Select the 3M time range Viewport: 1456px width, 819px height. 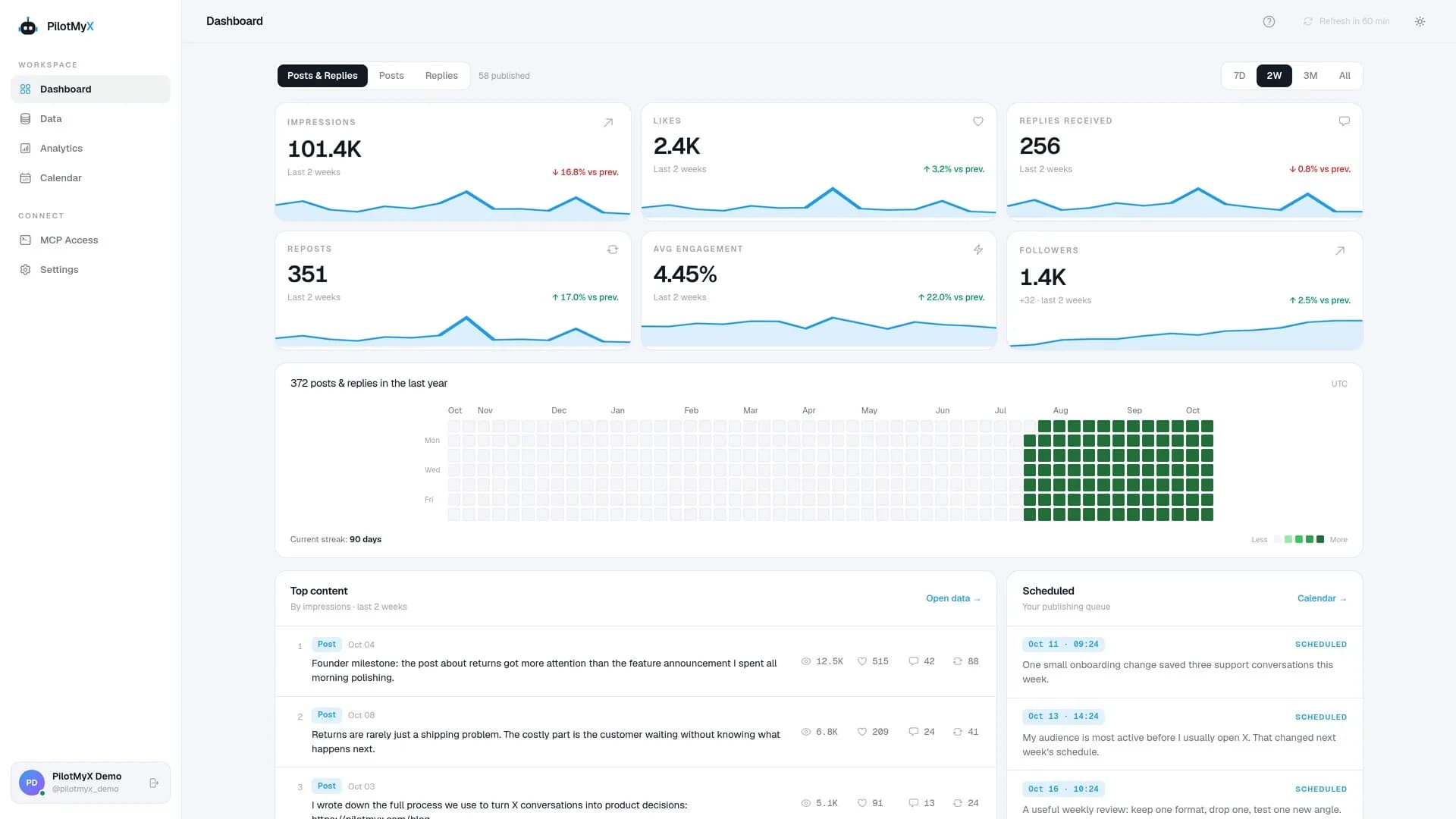(1310, 76)
